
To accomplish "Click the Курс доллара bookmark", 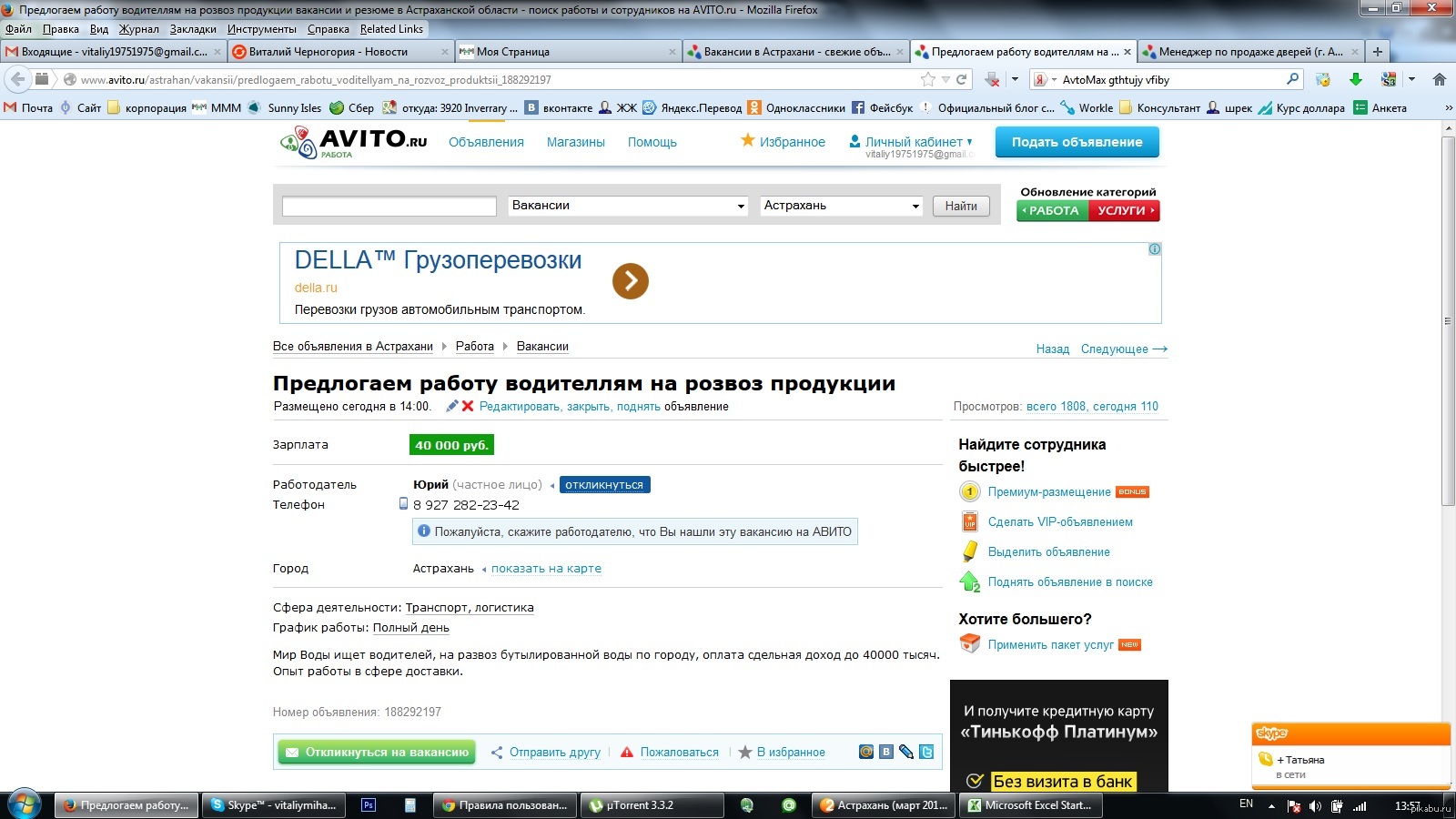I will [x=1301, y=107].
